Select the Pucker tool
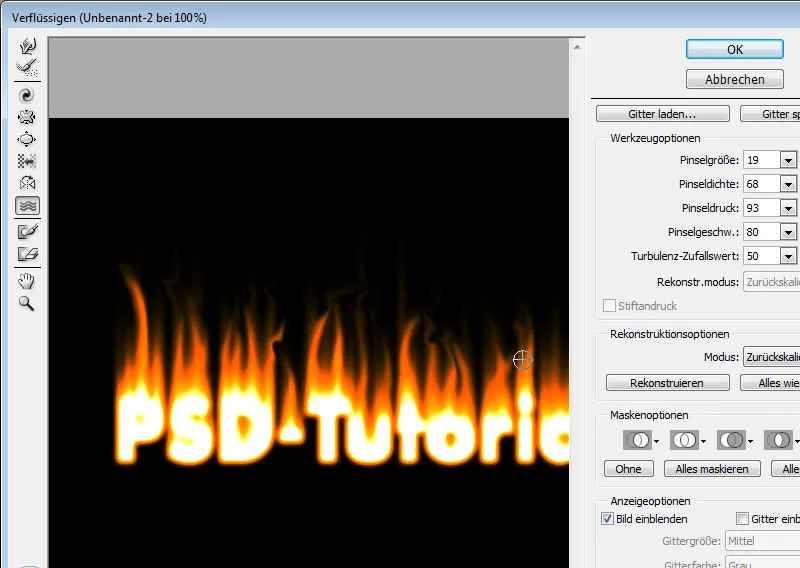 pyautogui.click(x=27, y=117)
